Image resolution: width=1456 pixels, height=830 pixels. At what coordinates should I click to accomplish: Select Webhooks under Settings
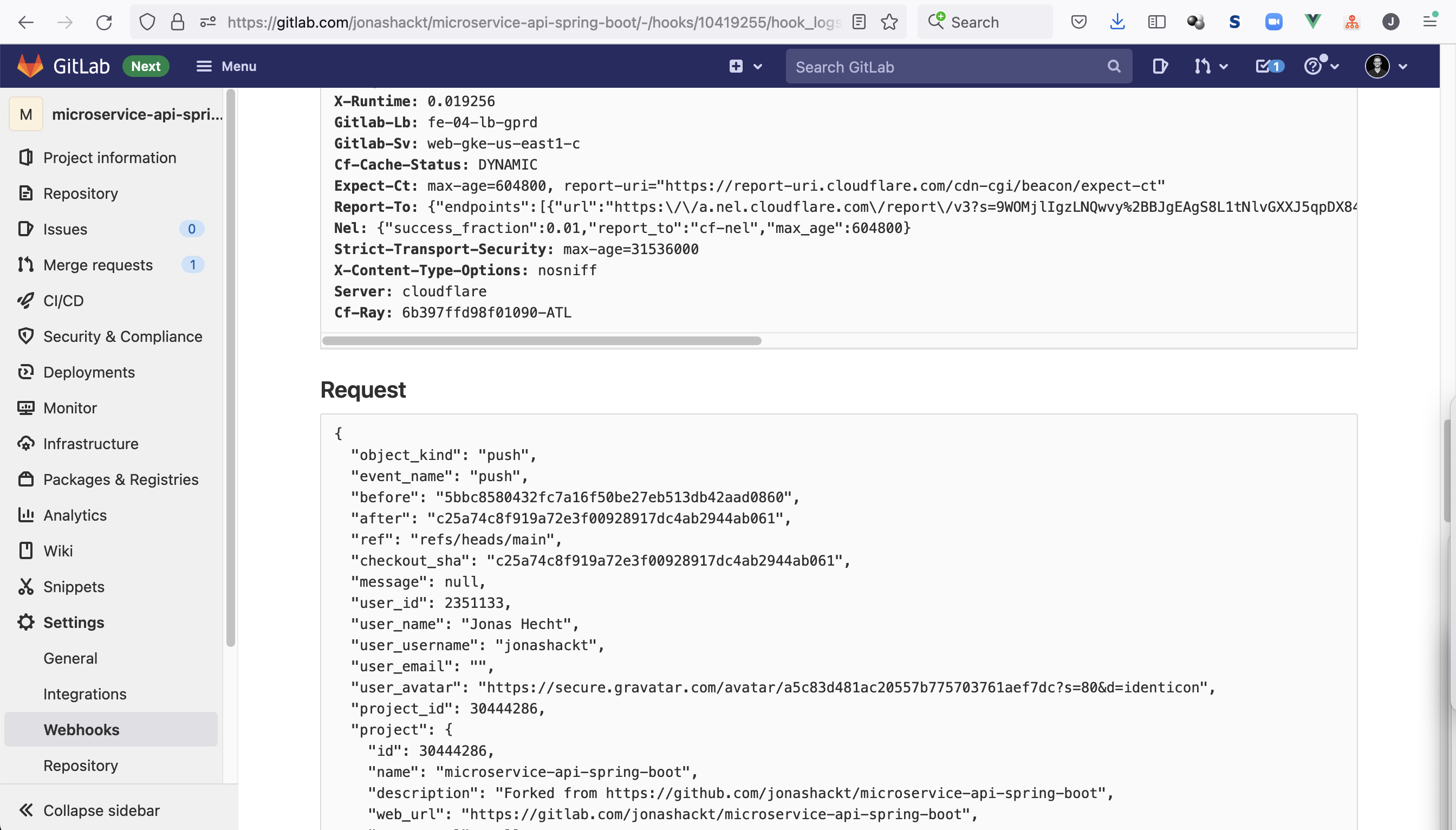click(x=81, y=729)
